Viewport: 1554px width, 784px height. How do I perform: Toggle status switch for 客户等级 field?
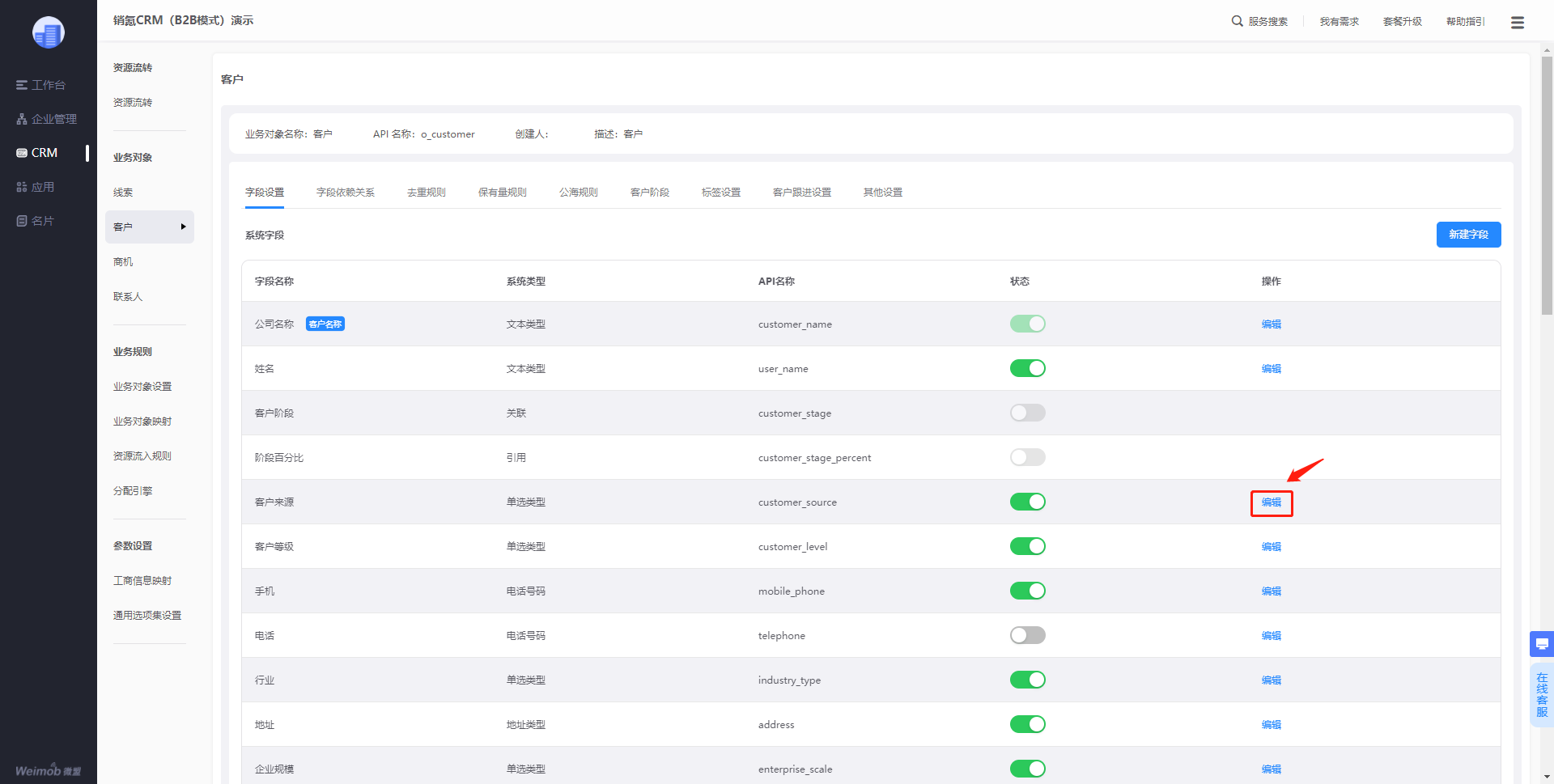click(1028, 546)
